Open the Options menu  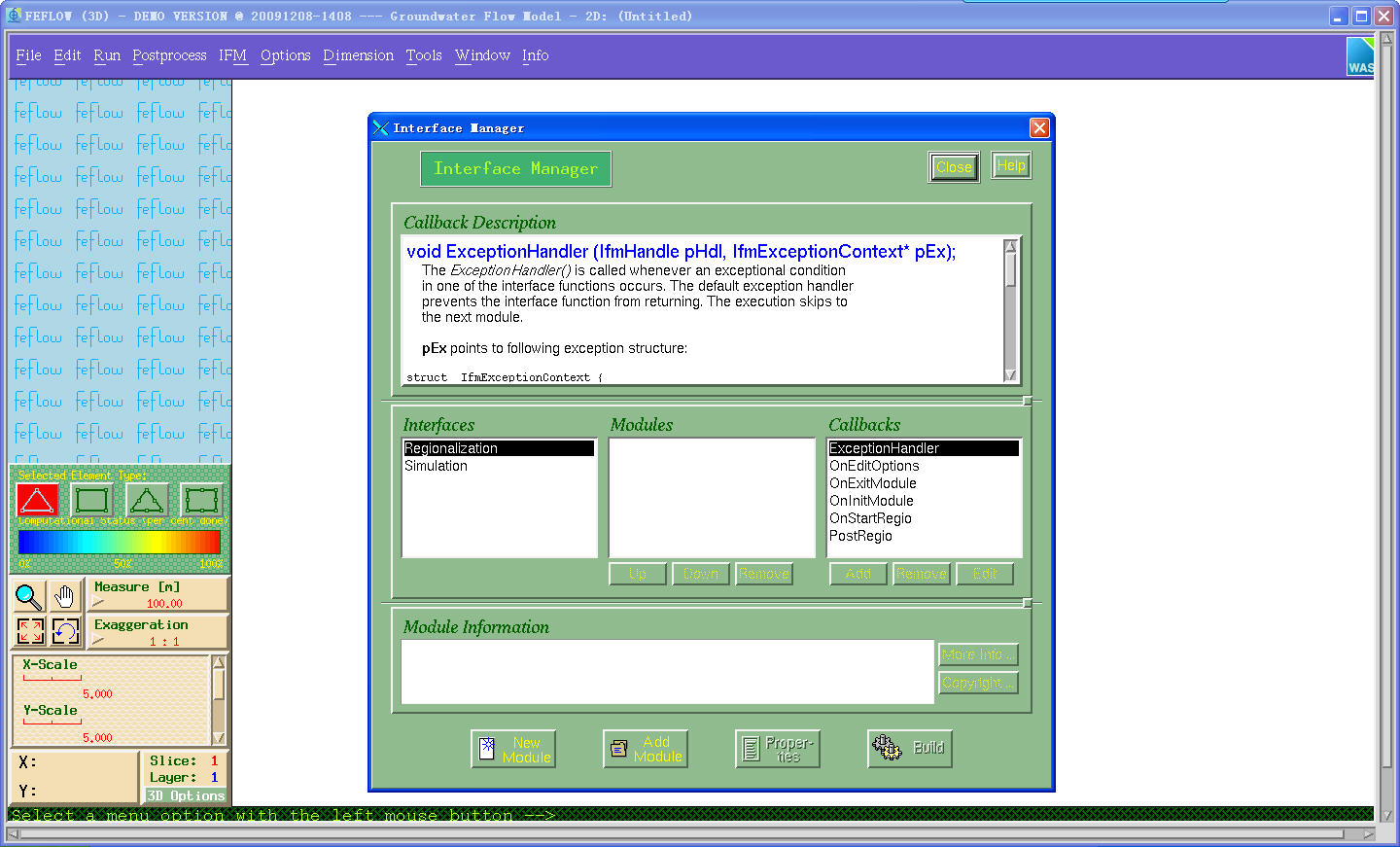[286, 55]
